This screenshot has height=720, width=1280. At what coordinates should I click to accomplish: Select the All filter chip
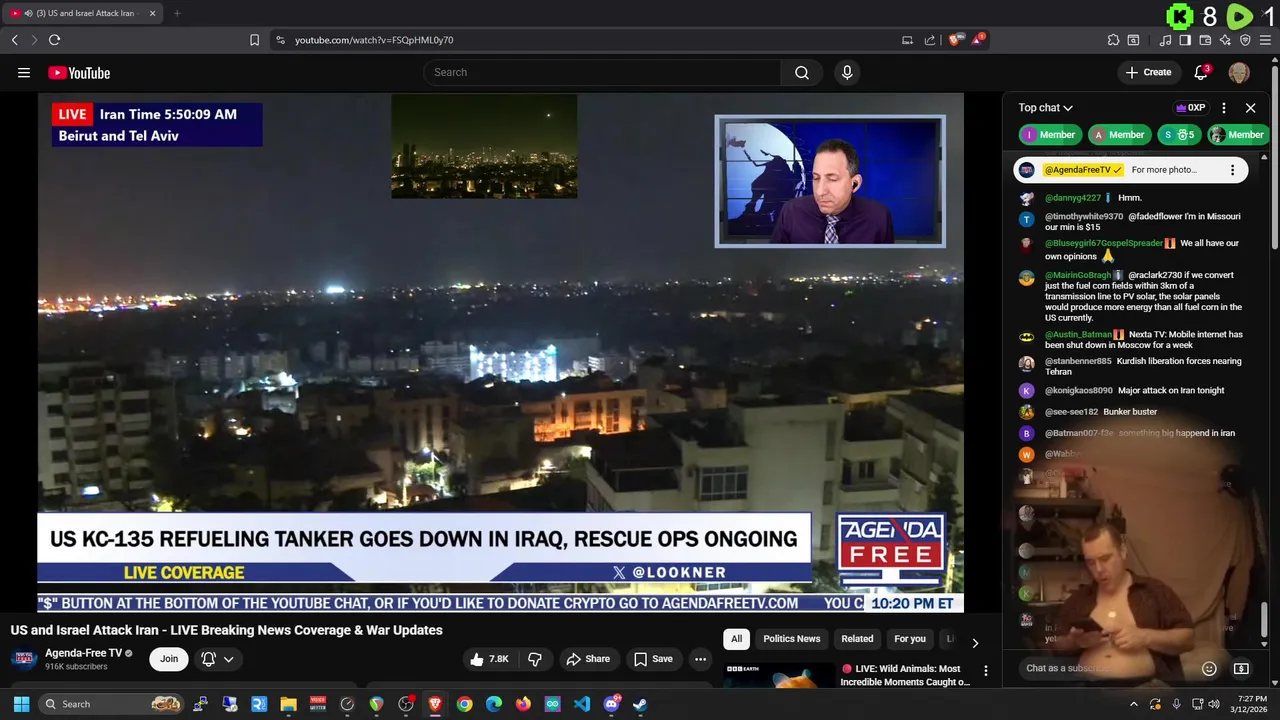(736, 639)
